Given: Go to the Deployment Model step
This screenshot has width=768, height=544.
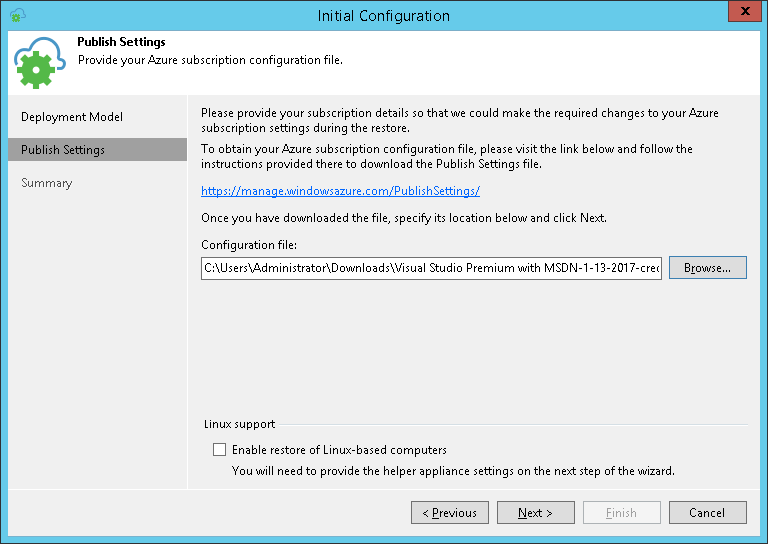Looking at the screenshot, I should pyautogui.click(x=72, y=117).
